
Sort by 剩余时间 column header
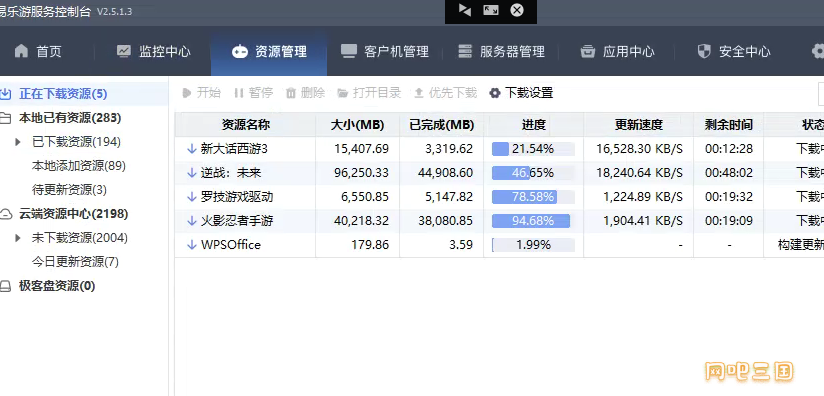coord(728,125)
